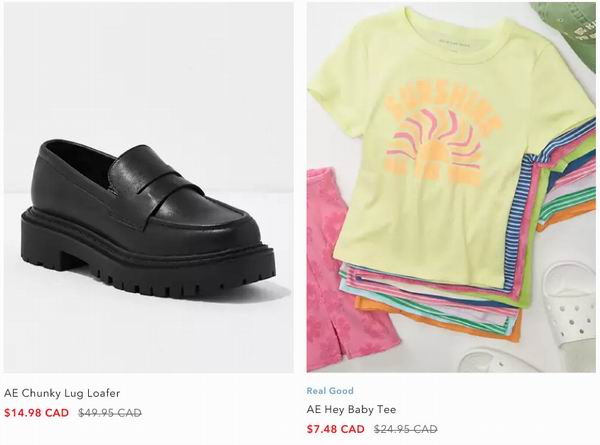Image resolution: width=600 pixels, height=445 pixels.
Task: Select the Real Good badge label
Action: pyautogui.click(x=330, y=391)
